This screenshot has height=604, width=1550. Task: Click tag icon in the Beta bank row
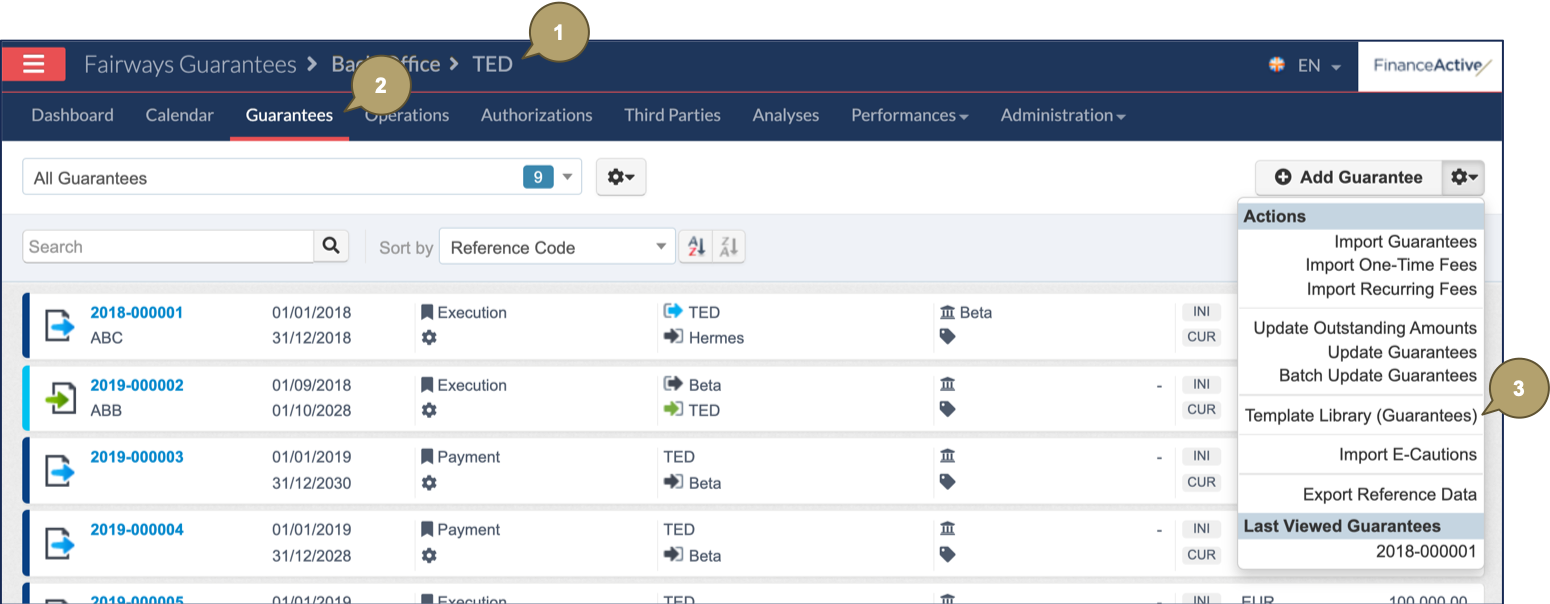[948, 337]
